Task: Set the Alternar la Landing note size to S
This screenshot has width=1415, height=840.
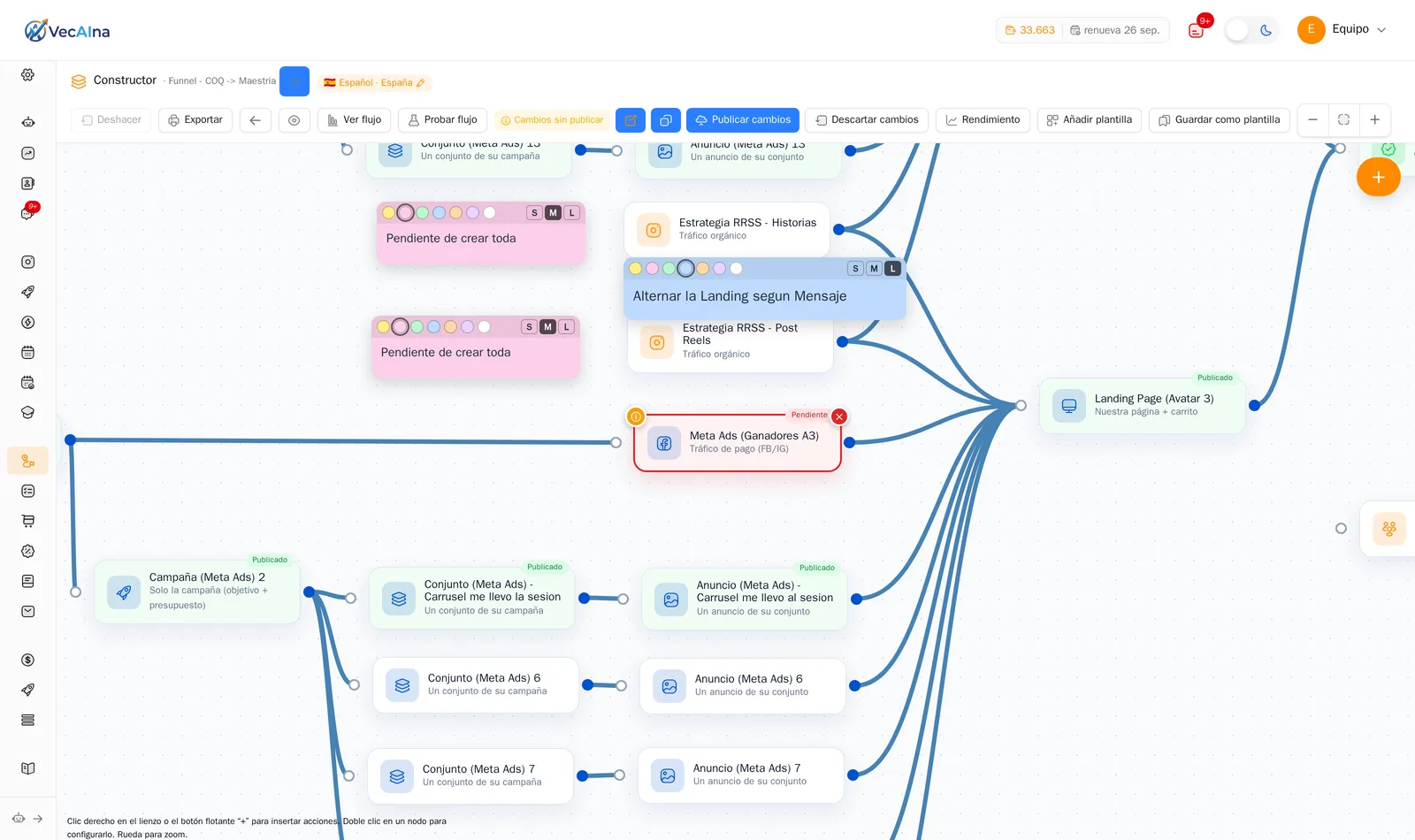Action: click(x=855, y=269)
